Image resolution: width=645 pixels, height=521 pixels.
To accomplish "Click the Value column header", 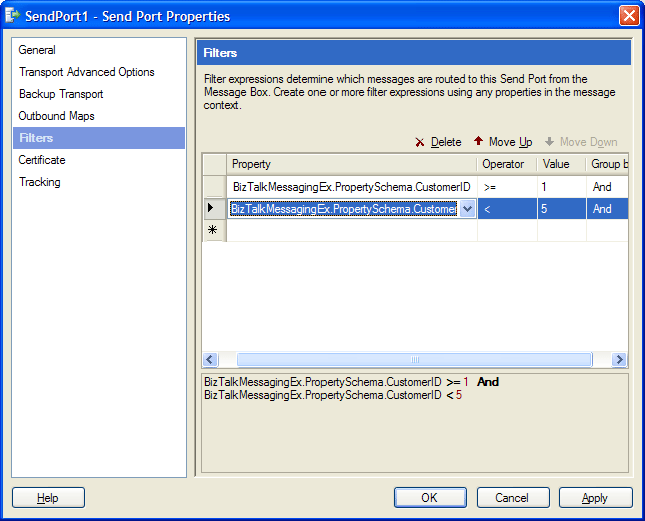I will click(561, 164).
